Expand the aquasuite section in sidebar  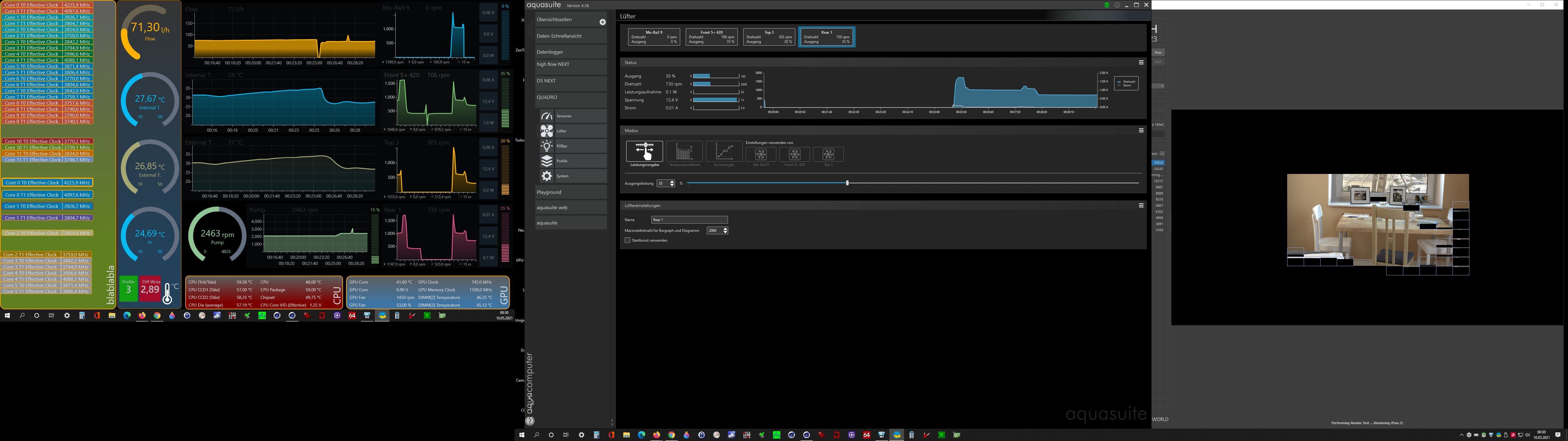tap(570, 223)
